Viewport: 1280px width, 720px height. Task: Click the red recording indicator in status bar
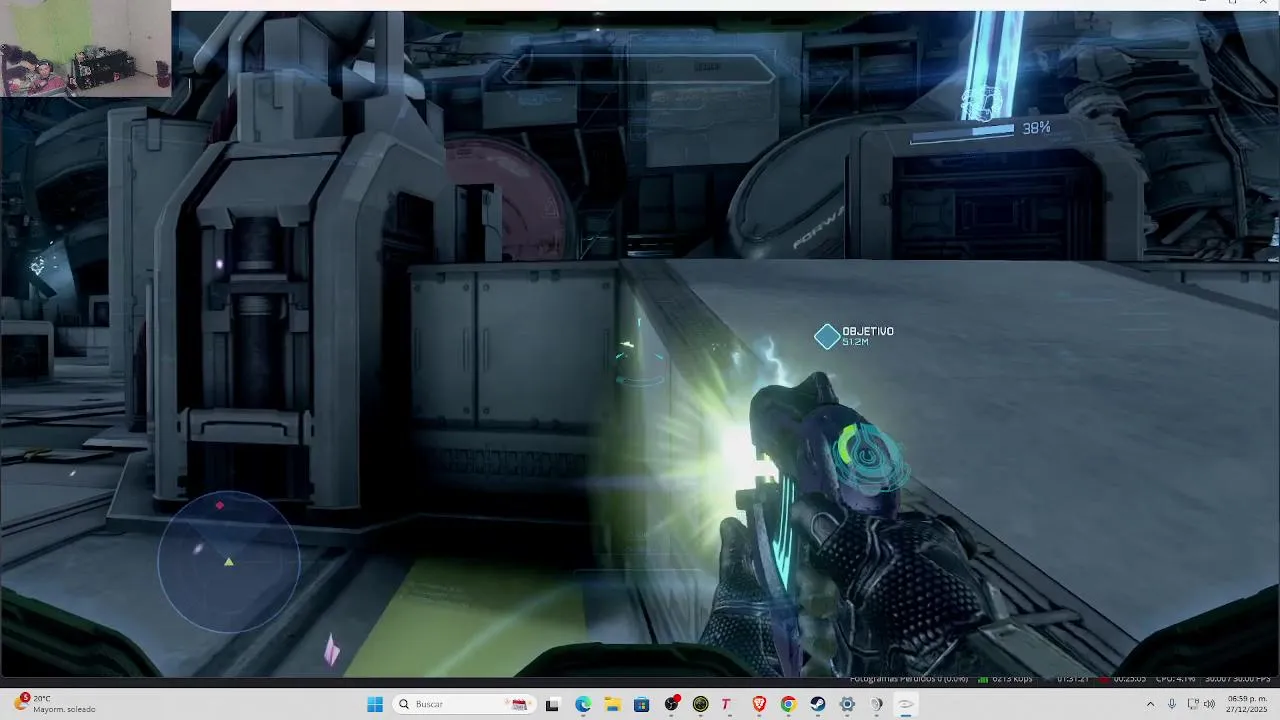pos(1104,679)
